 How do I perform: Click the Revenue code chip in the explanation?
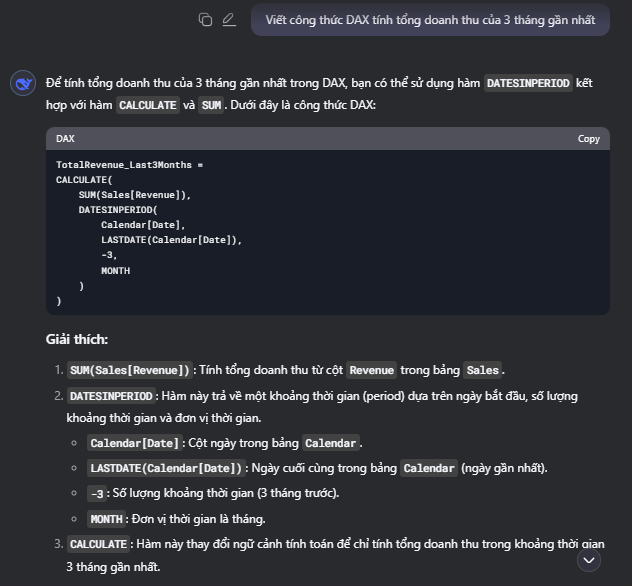pos(372,370)
